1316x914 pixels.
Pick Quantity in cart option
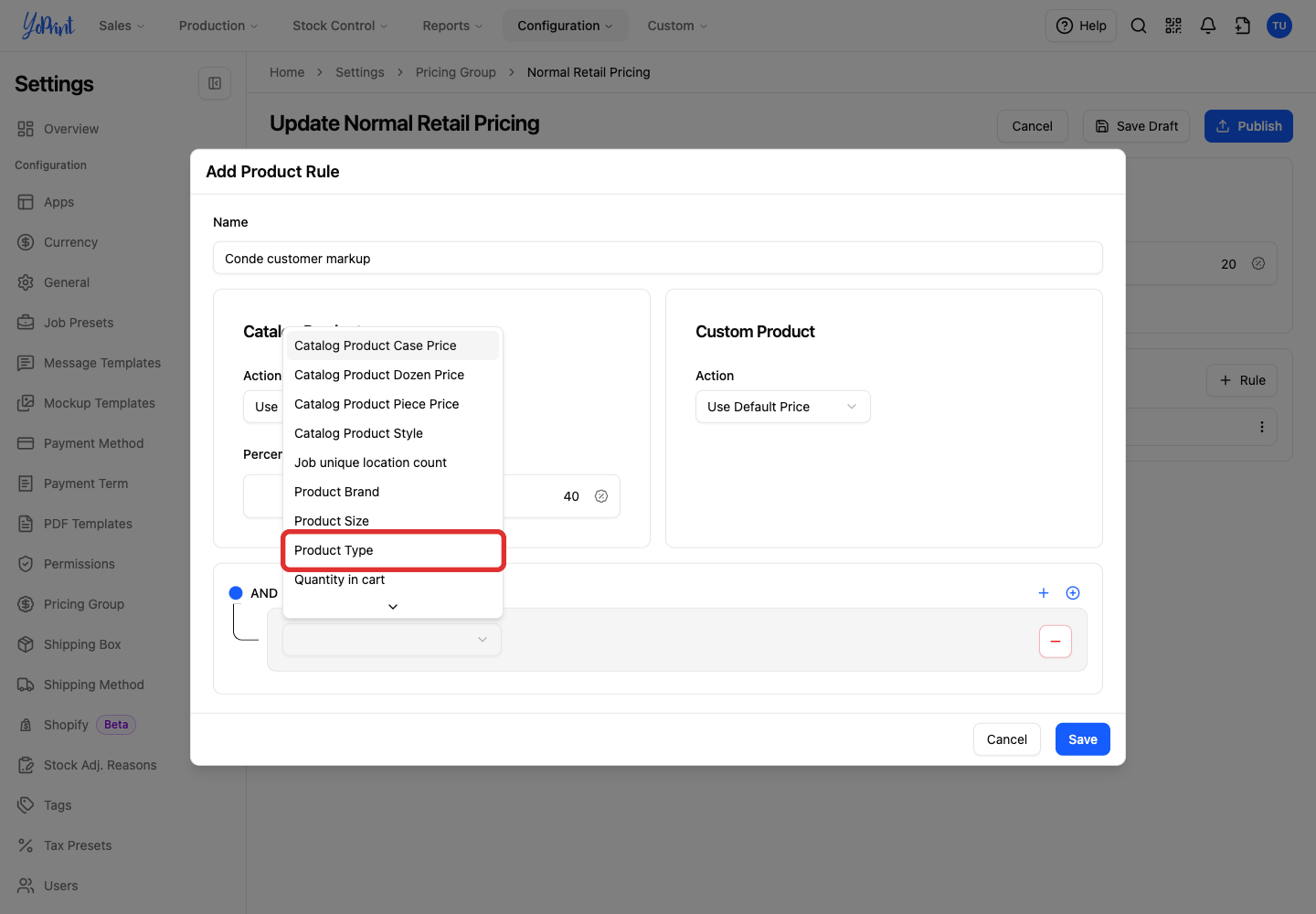[x=393, y=579]
